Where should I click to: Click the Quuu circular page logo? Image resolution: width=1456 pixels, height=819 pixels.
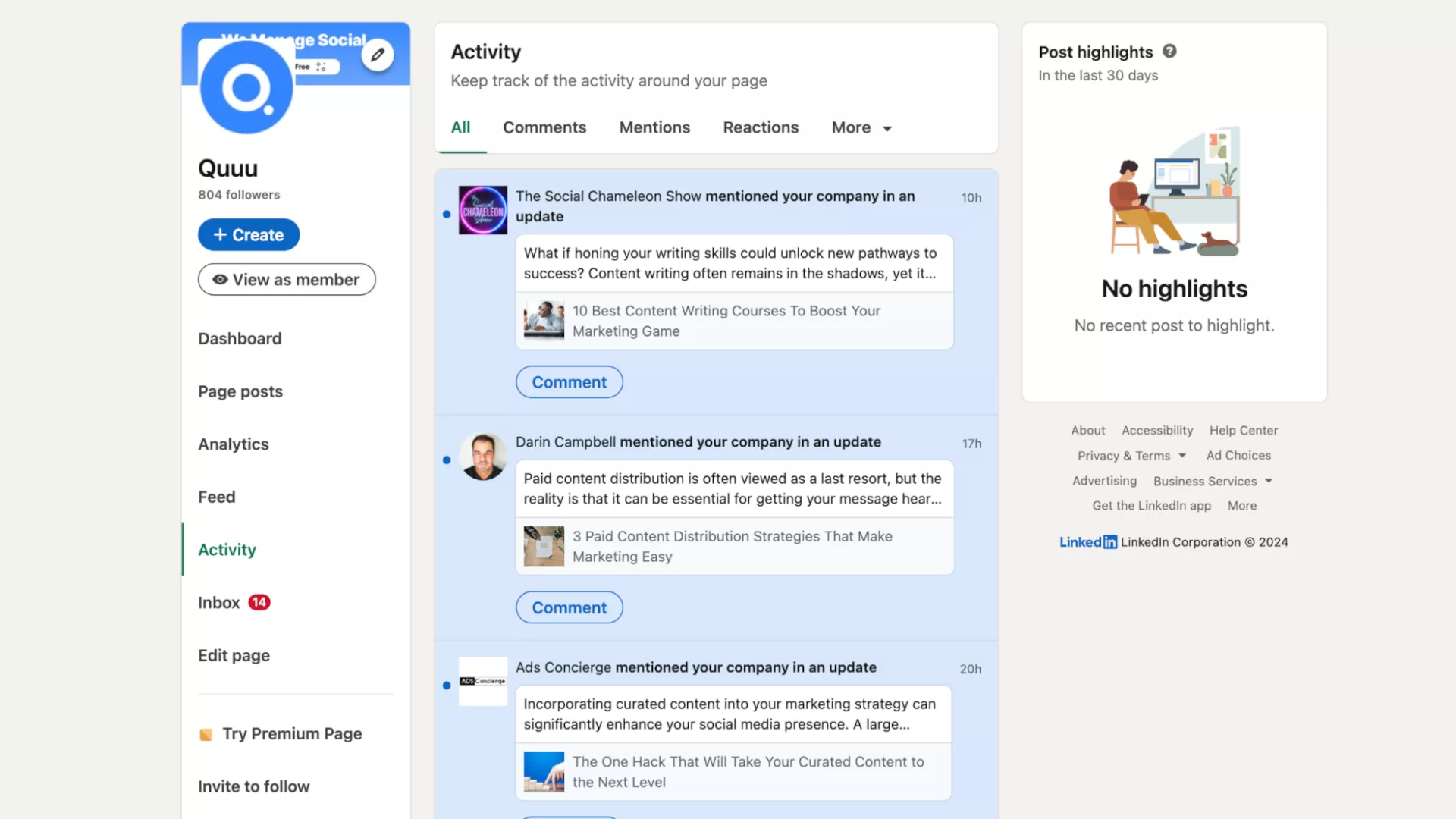(246, 88)
